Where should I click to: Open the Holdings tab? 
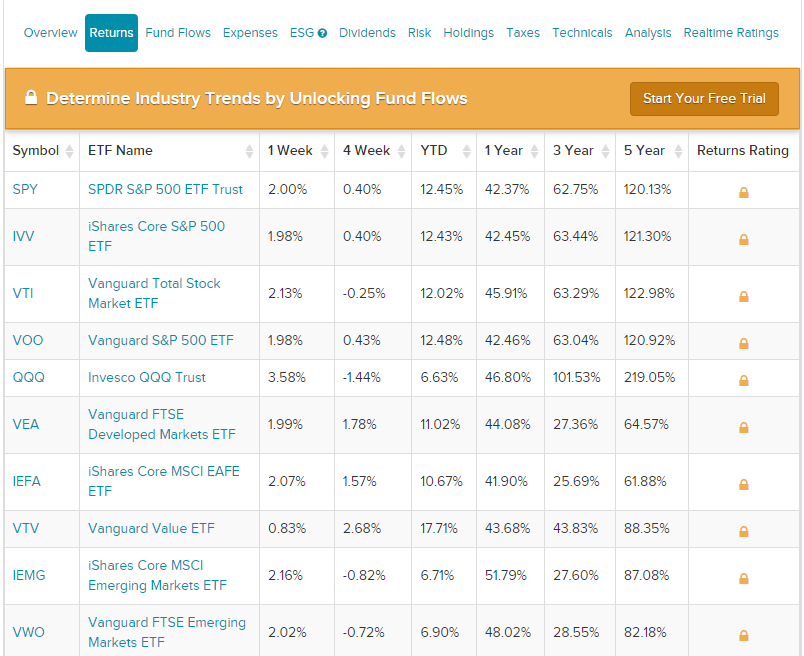[469, 33]
